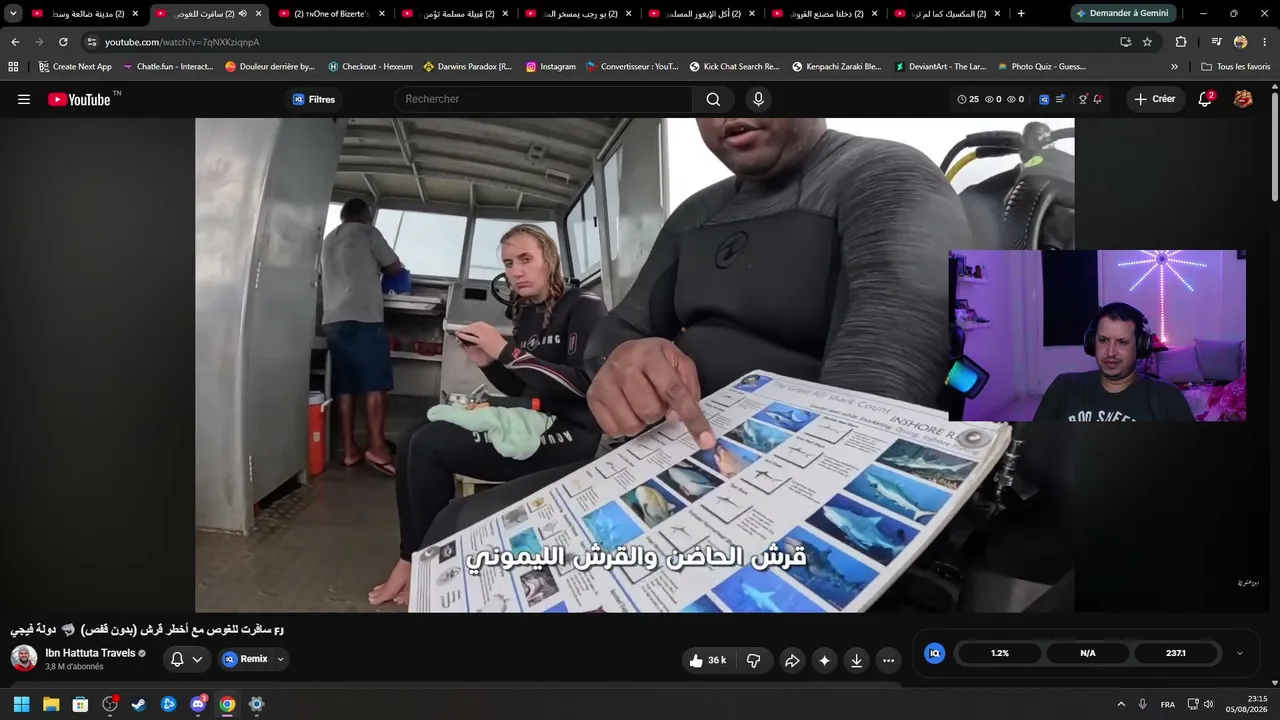Open File Explorer from the taskbar
This screenshot has width=1280, height=720.
coord(51,704)
